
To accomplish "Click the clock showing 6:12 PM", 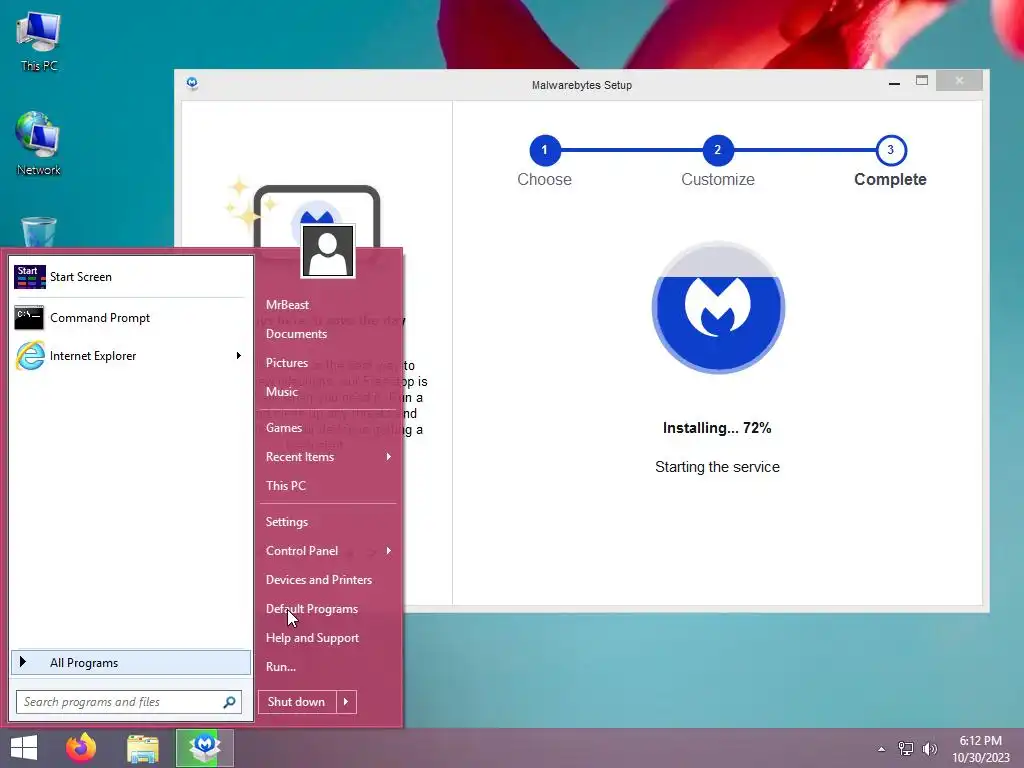I will 980,741.
